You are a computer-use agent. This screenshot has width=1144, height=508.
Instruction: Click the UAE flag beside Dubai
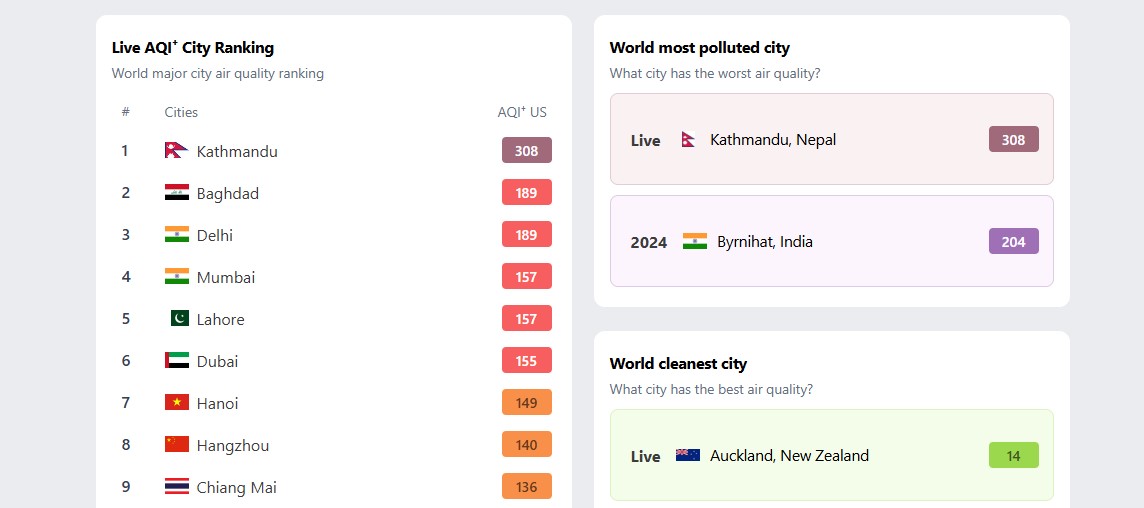176,361
